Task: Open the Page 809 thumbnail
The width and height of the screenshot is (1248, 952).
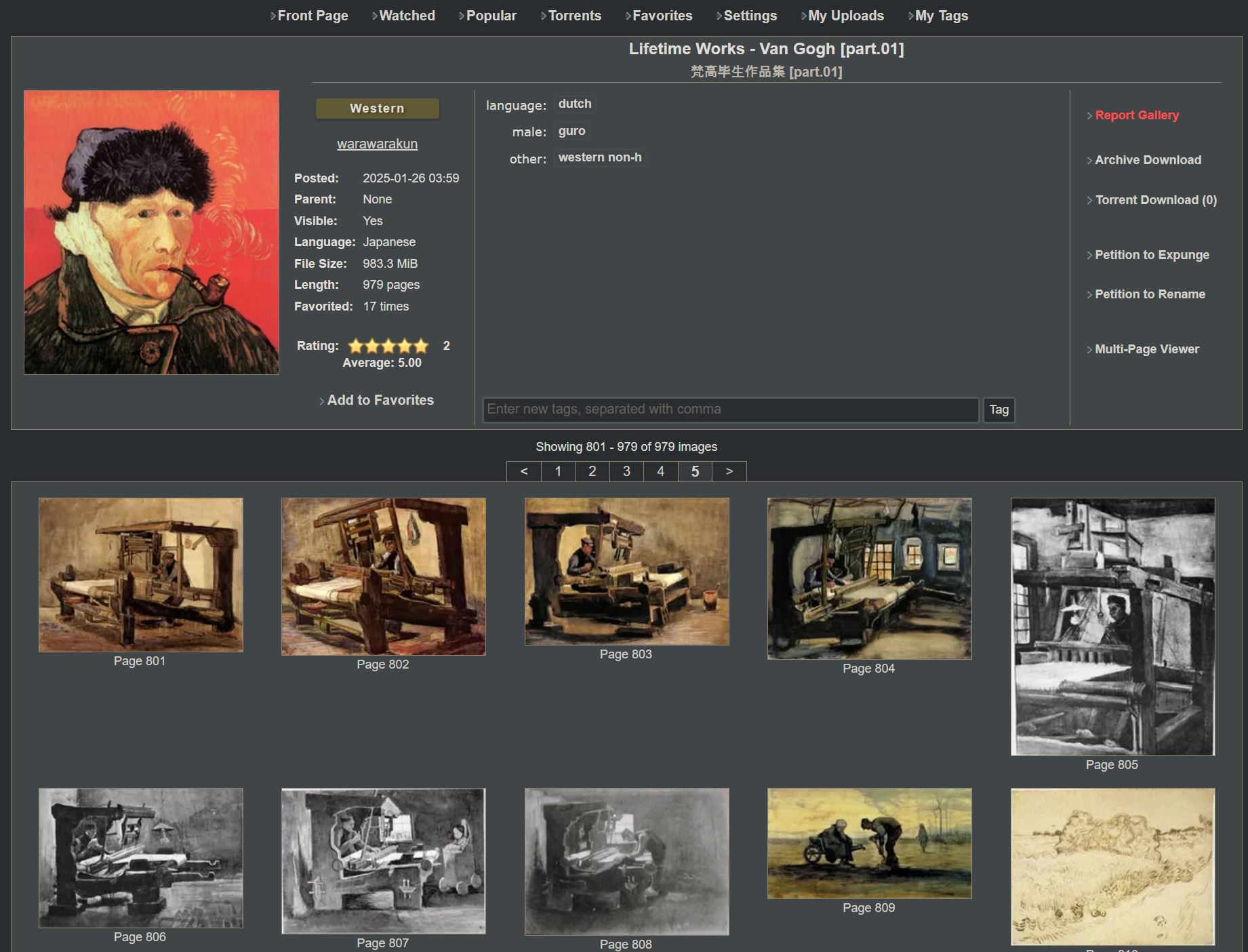Action: (869, 843)
